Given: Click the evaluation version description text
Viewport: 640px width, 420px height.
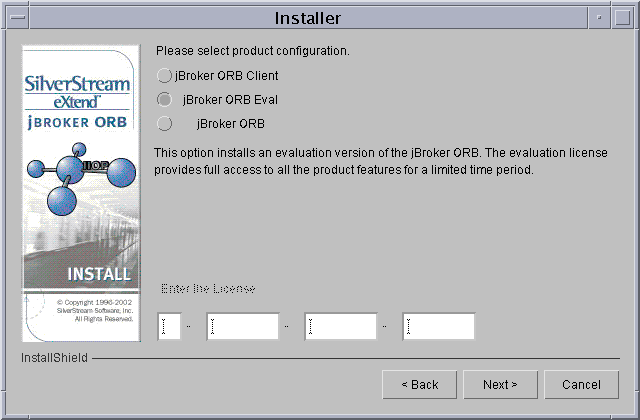Looking at the screenshot, I should 380,161.
